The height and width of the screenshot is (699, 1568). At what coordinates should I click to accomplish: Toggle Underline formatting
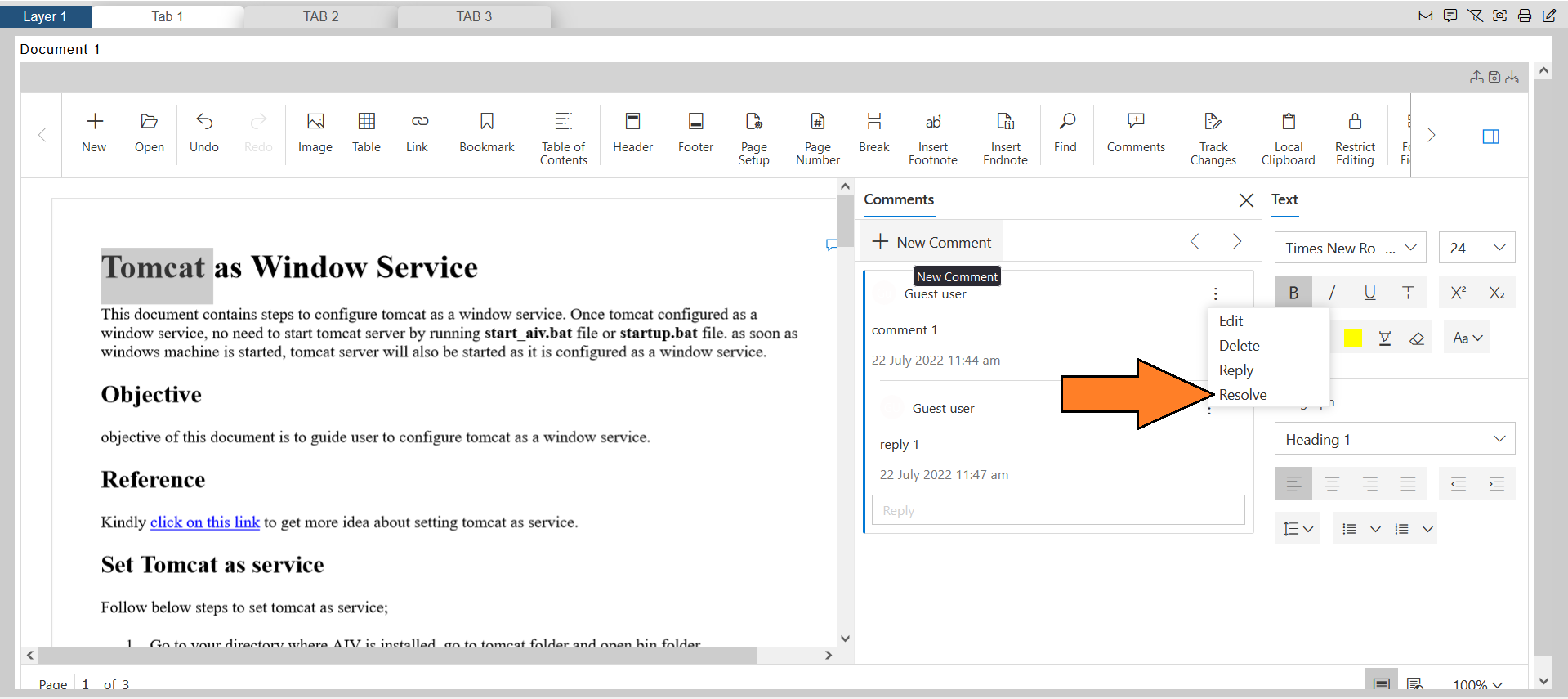pyautogui.click(x=1370, y=293)
